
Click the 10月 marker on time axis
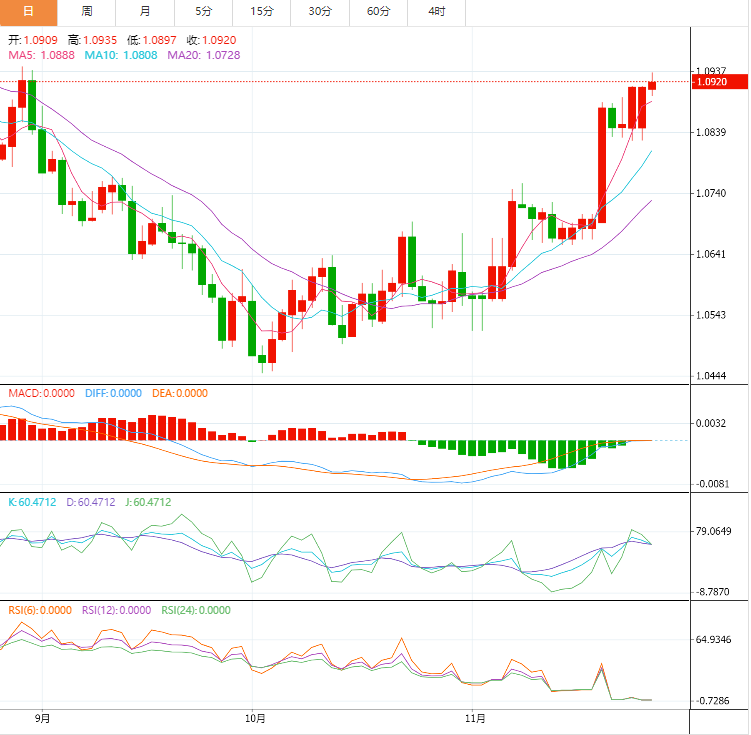255,718
